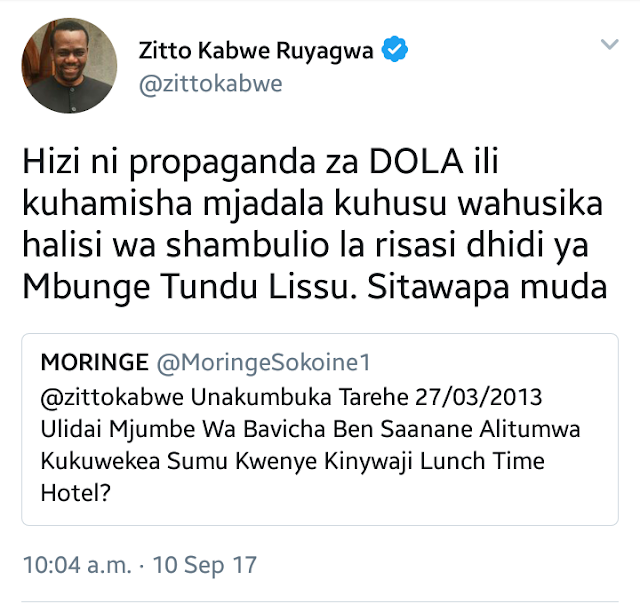Click the phrase "Sitawapa muda"
Screen dimensions: 640x604
(x=487, y=287)
